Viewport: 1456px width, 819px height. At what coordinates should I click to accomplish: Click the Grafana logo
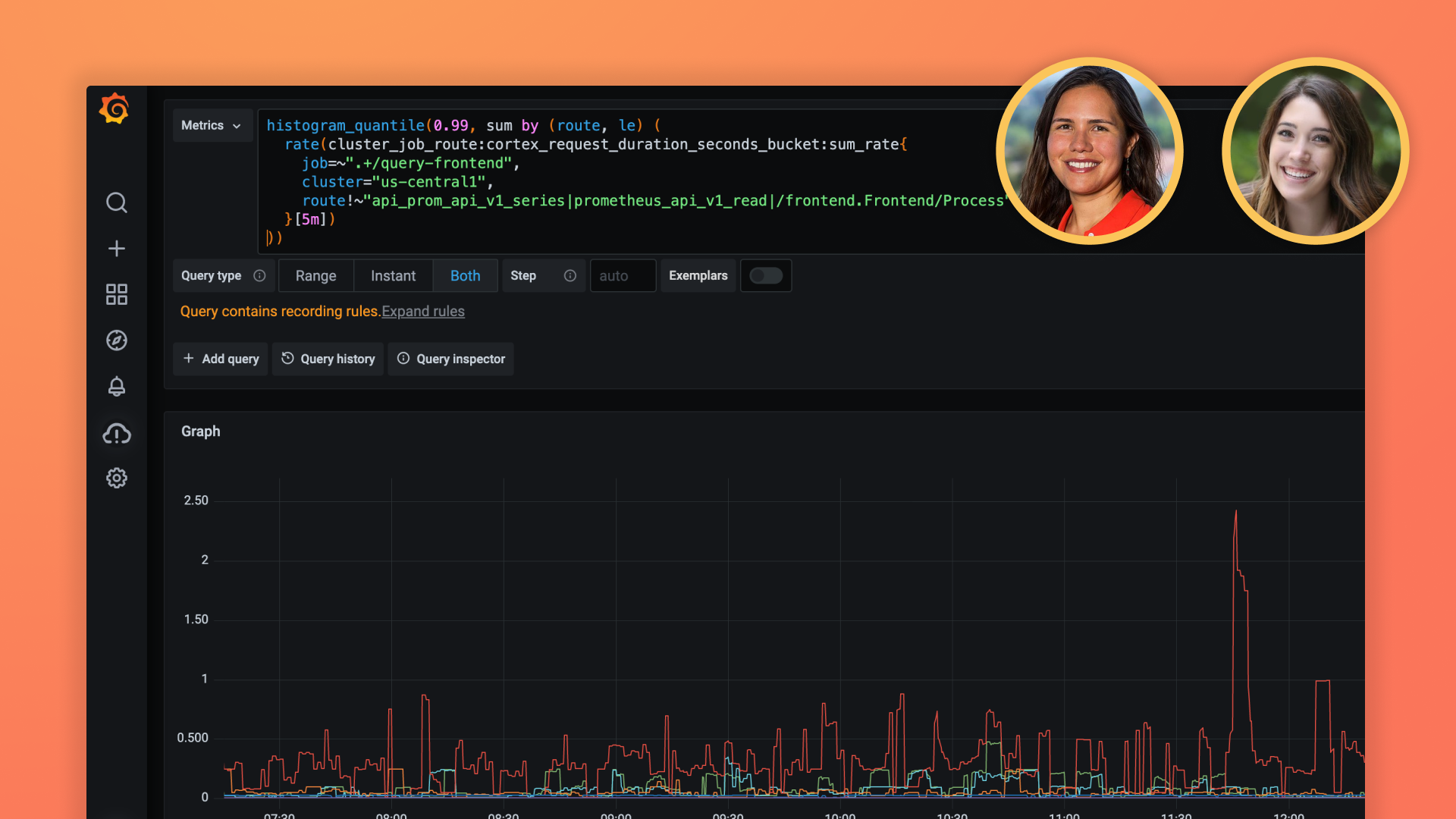coord(114,108)
